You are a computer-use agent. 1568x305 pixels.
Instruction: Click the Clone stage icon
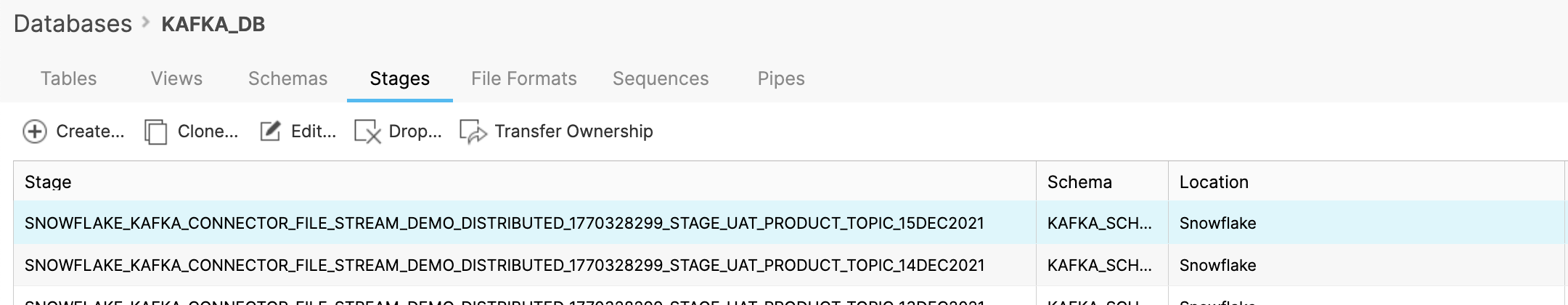(155, 132)
